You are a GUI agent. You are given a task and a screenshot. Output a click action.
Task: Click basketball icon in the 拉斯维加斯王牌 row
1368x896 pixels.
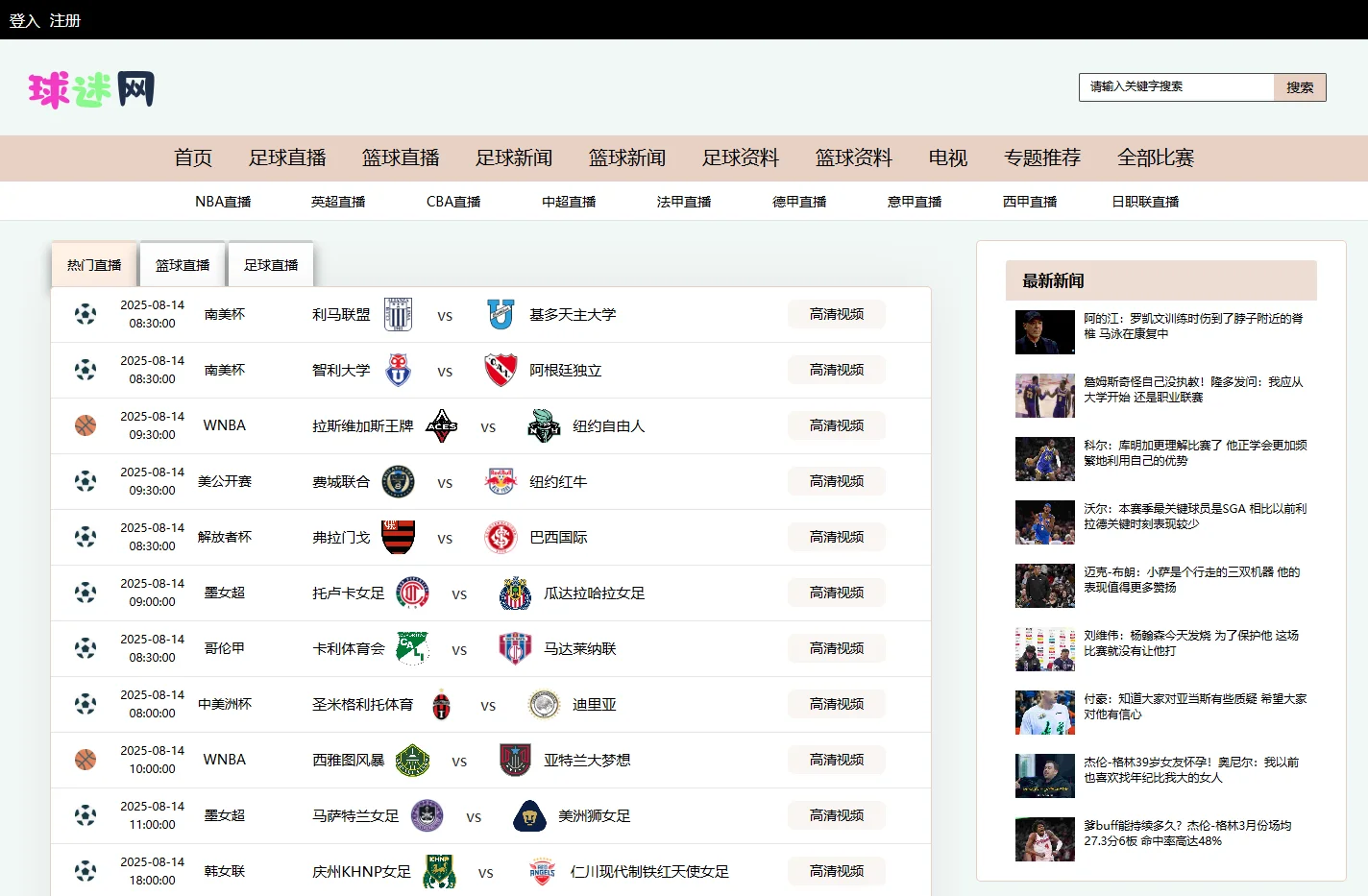(x=85, y=425)
